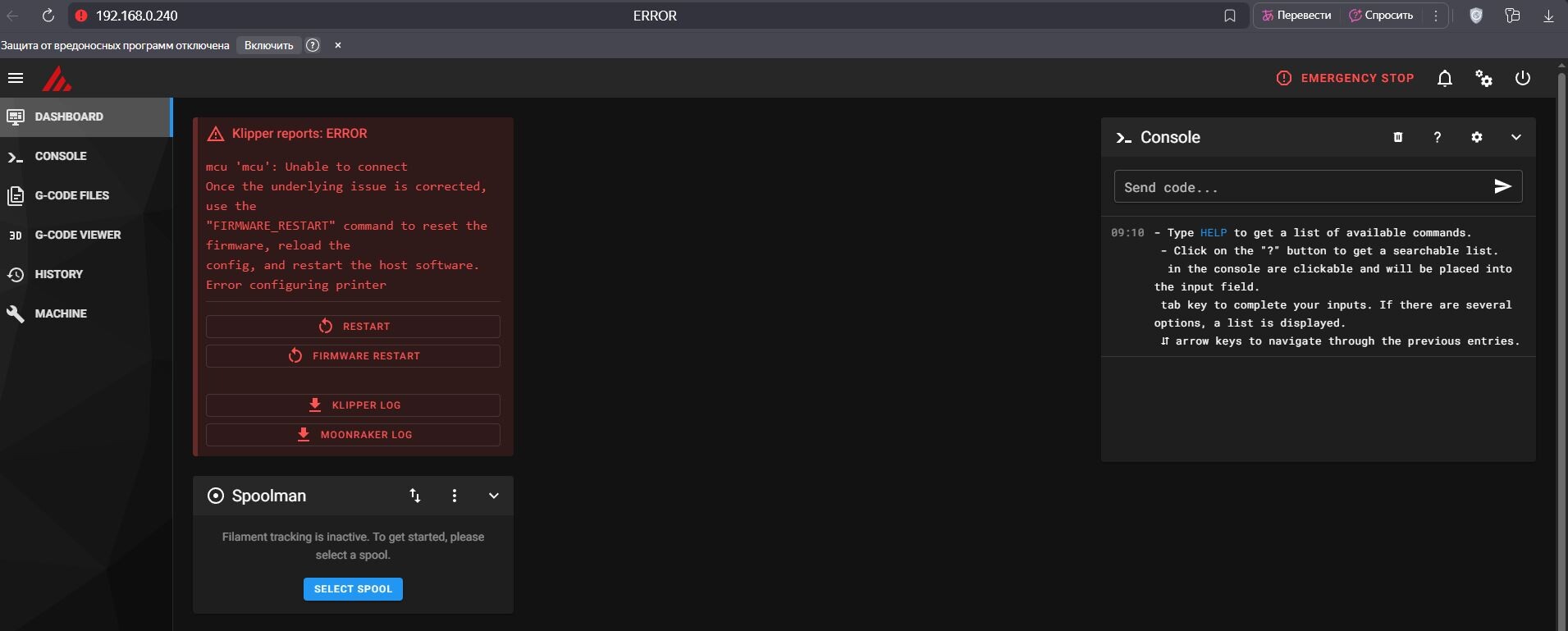Image resolution: width=1568 pixels, height=631 pixels.
Task: Open the browser downloads icon
Action: click(1548, 16)
